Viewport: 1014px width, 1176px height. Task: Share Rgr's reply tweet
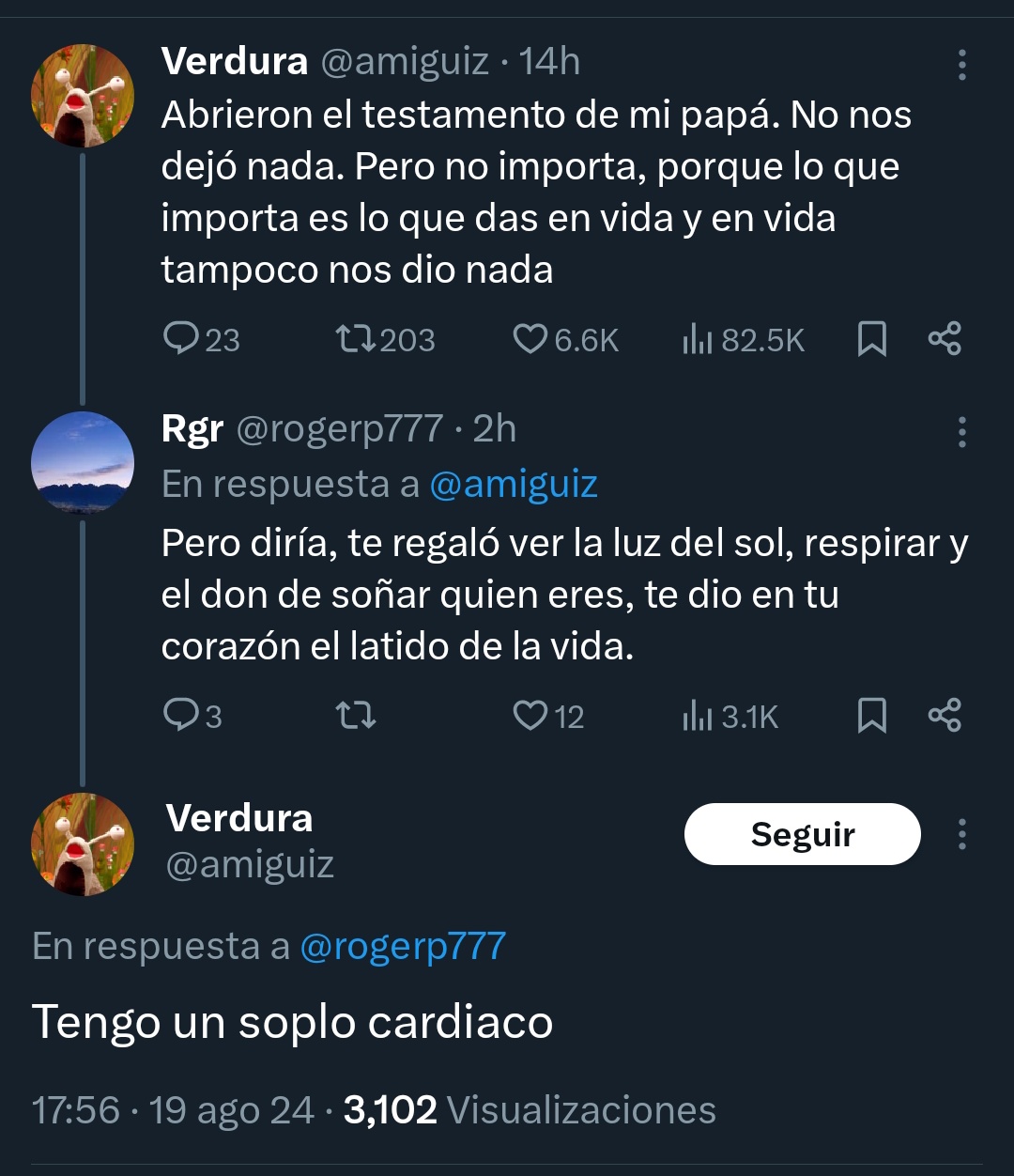[x=945, y=716]
